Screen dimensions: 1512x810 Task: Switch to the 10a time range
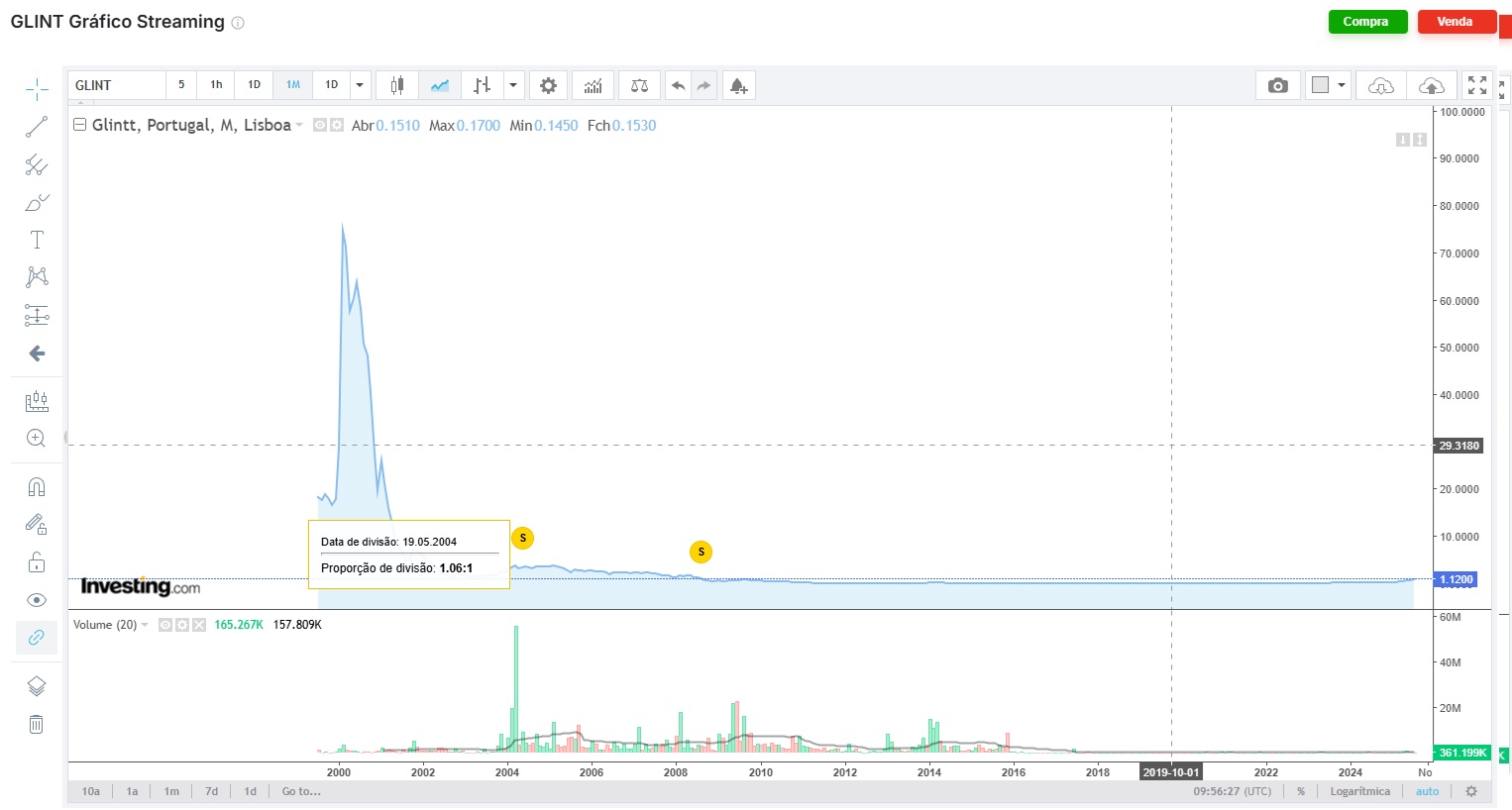pos(90,791)
